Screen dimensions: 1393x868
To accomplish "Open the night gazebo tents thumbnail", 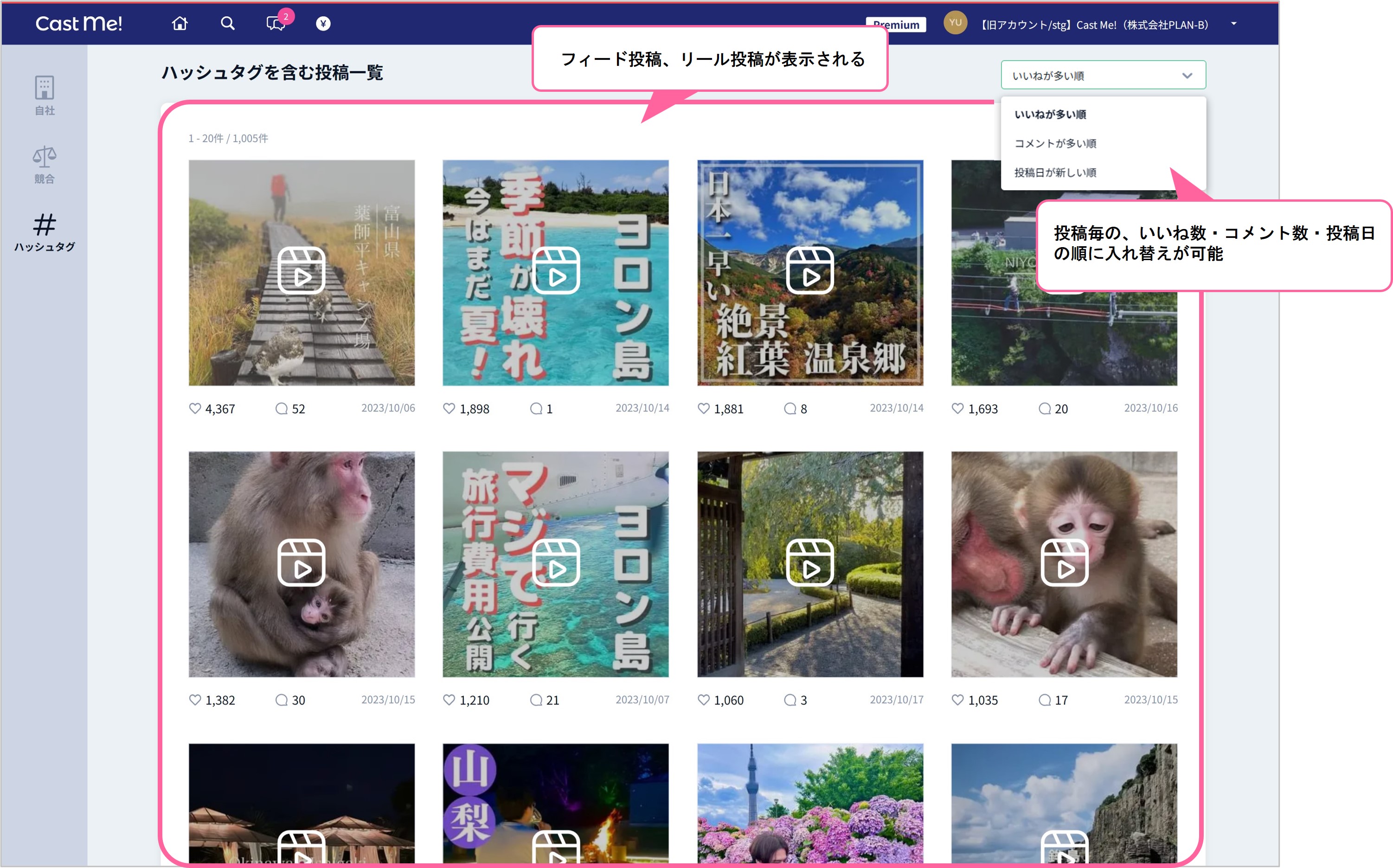I will coord(302,803).
